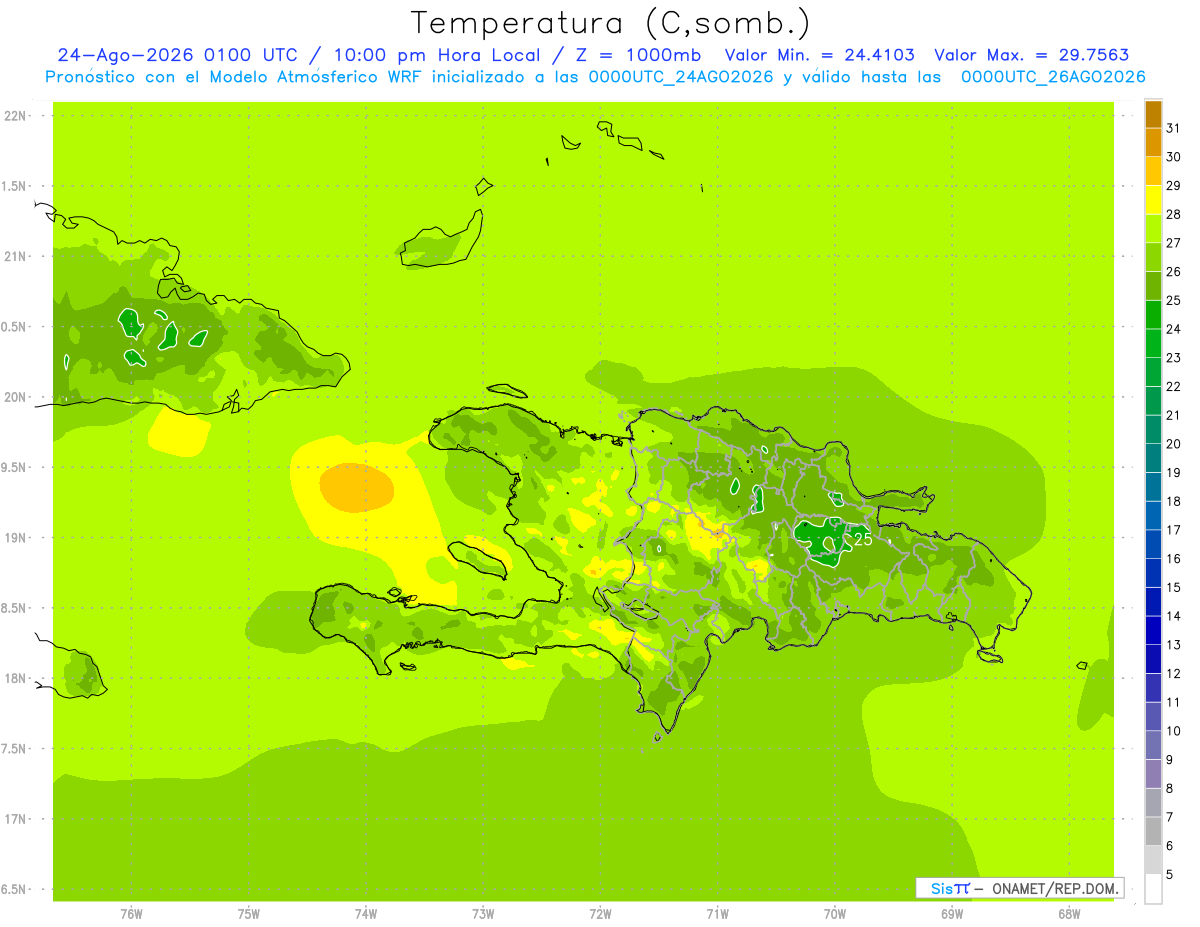This screenshot has height=927, width=1200.
Task: Click the "20N" latitude label
Action: [x=16, y=397]
